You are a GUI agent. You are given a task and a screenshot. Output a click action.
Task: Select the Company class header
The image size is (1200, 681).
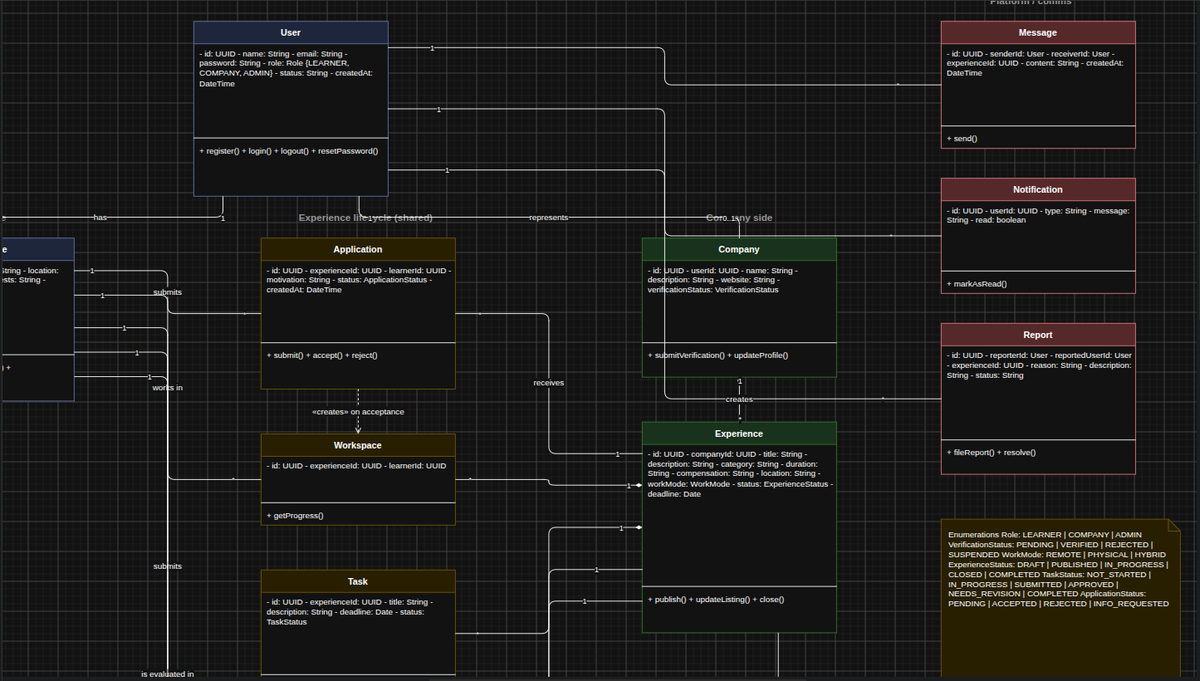739,249
